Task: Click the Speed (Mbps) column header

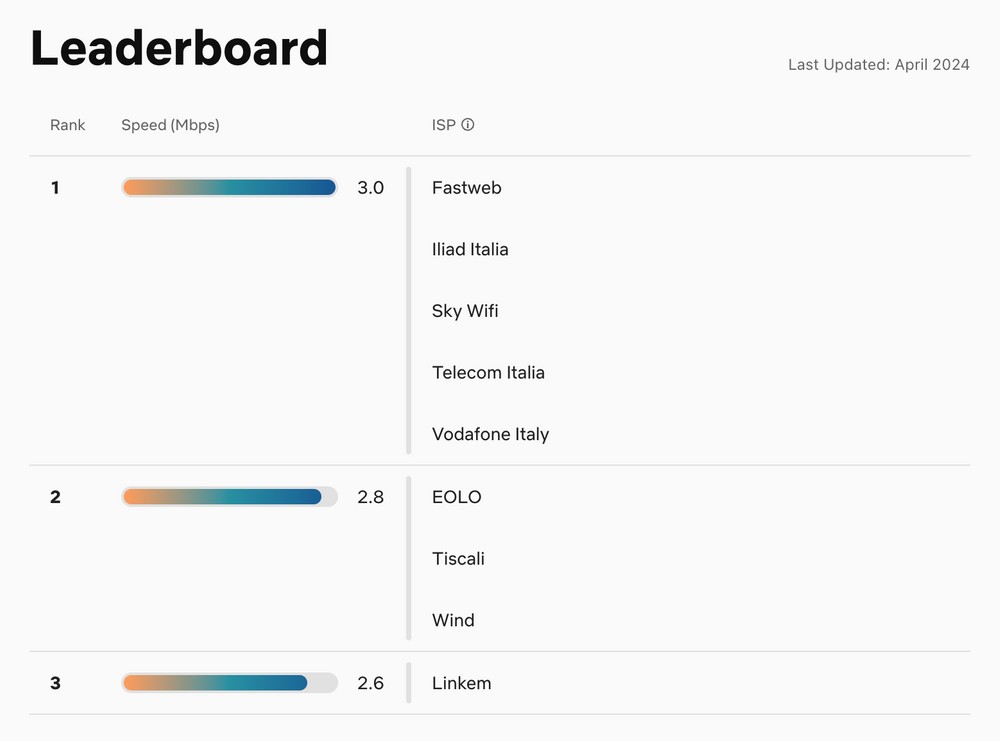Action: click(170, 125)
